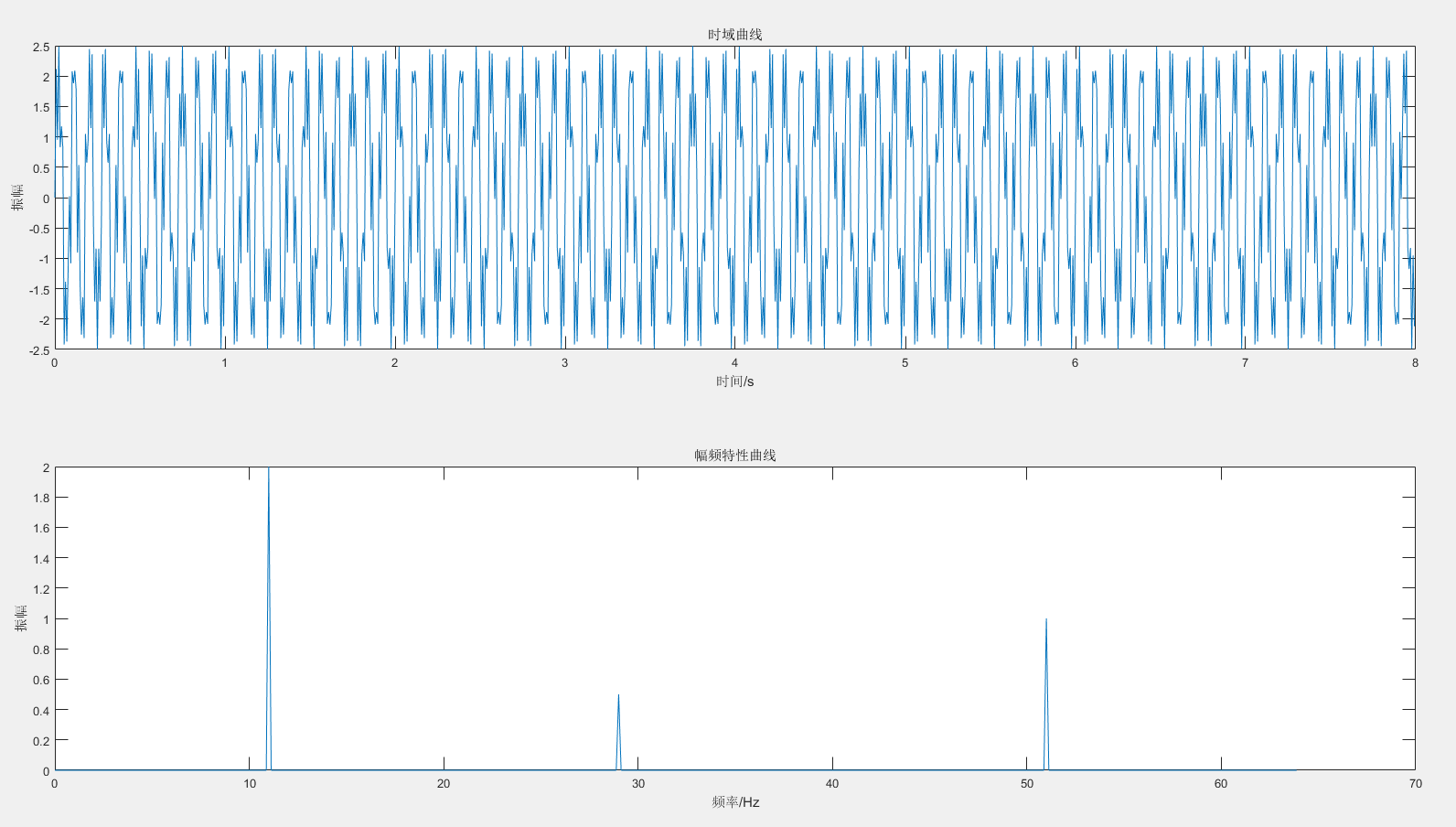Image resolution: width=1456 pixels, height=827 pixels.
Task: Click the 29 Hz peak in the spectrum plot
Action: pos(618,732)
